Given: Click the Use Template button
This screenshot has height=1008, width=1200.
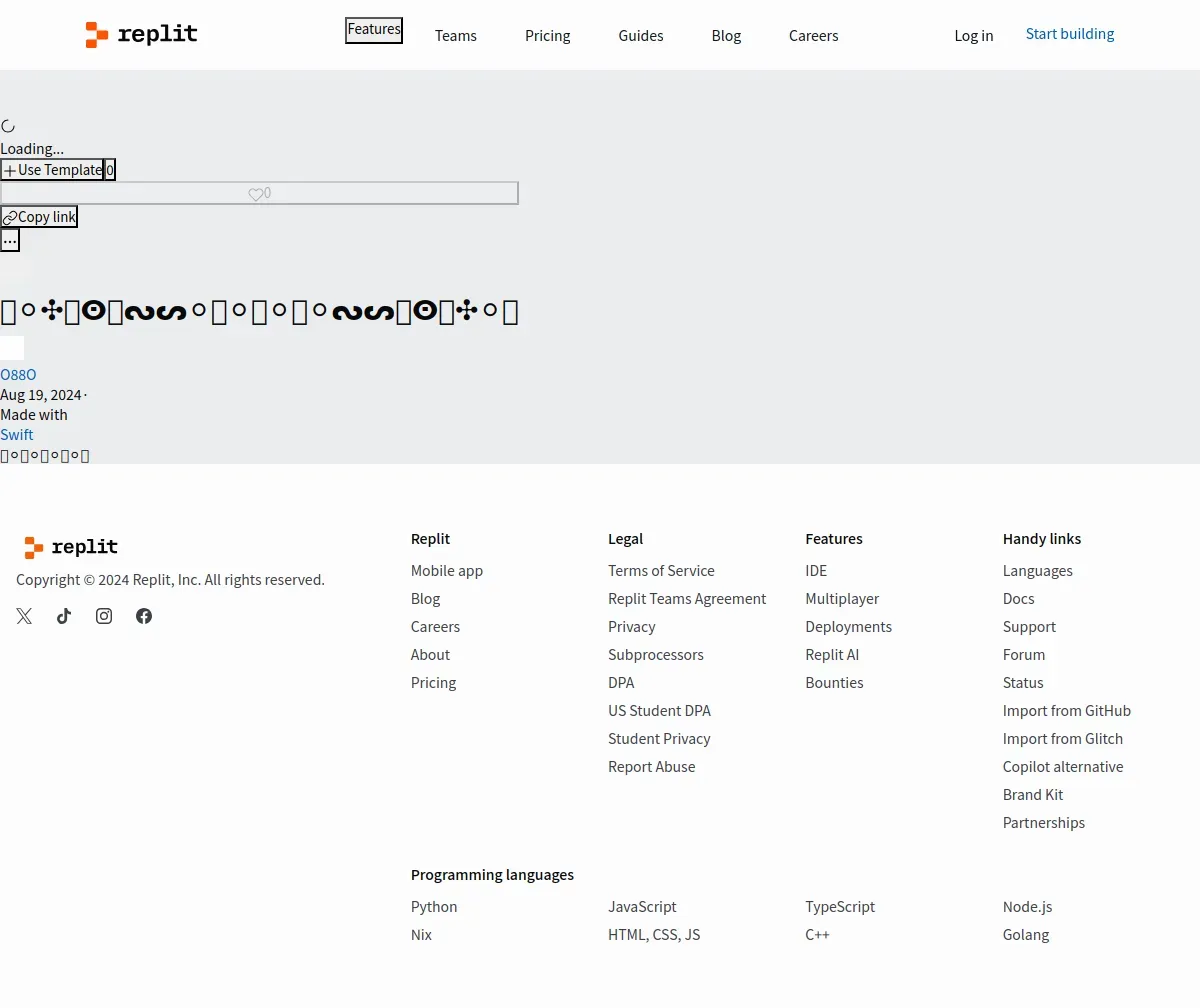Looking at the screenshot, I should pyautogui.click(x=52, y=170).
